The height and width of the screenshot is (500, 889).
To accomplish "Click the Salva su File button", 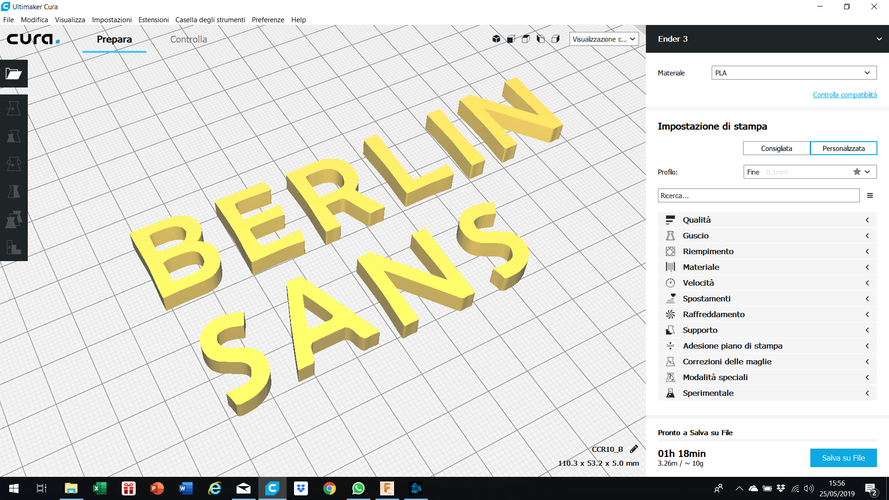I will pyautogui.click(x=843, y=458).
